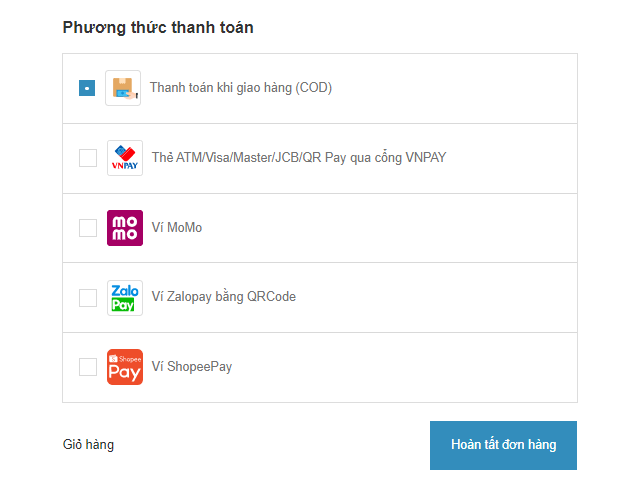Click the COD delivery package icon
This screenshot has height=482, width=630.
pos(123,88)
